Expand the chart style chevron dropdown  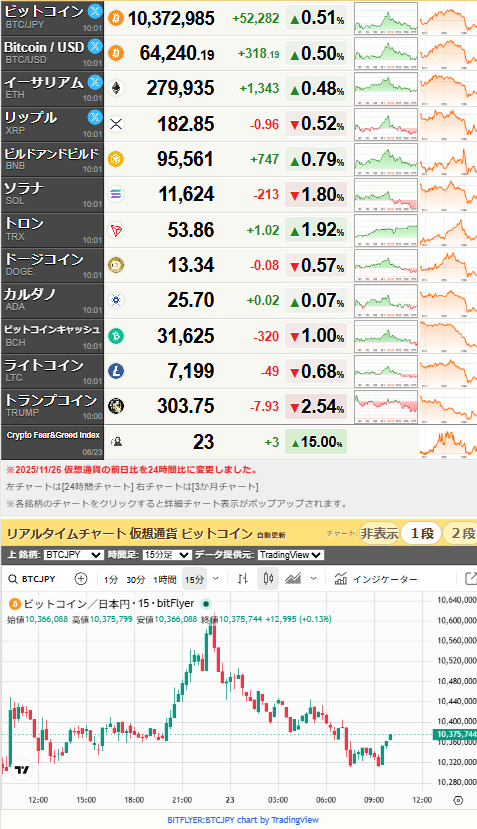[x=313, y=579]
